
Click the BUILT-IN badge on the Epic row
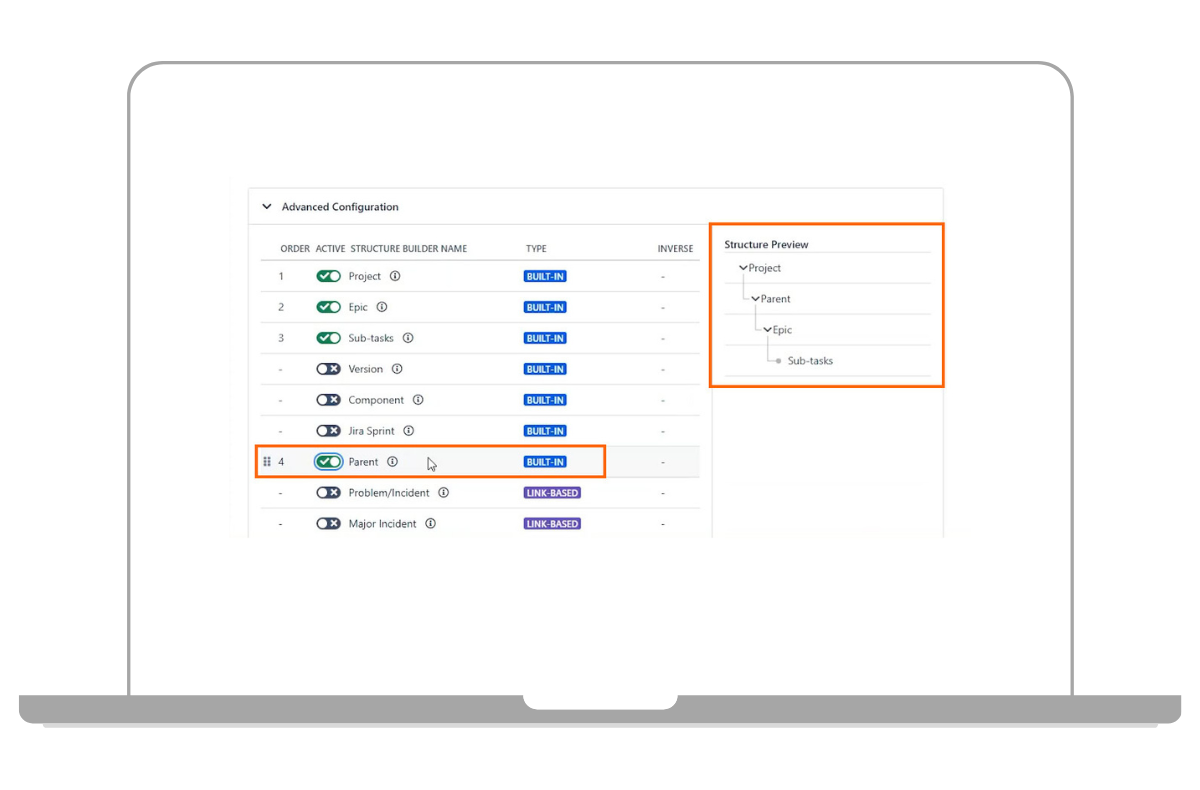coord(544,307)
